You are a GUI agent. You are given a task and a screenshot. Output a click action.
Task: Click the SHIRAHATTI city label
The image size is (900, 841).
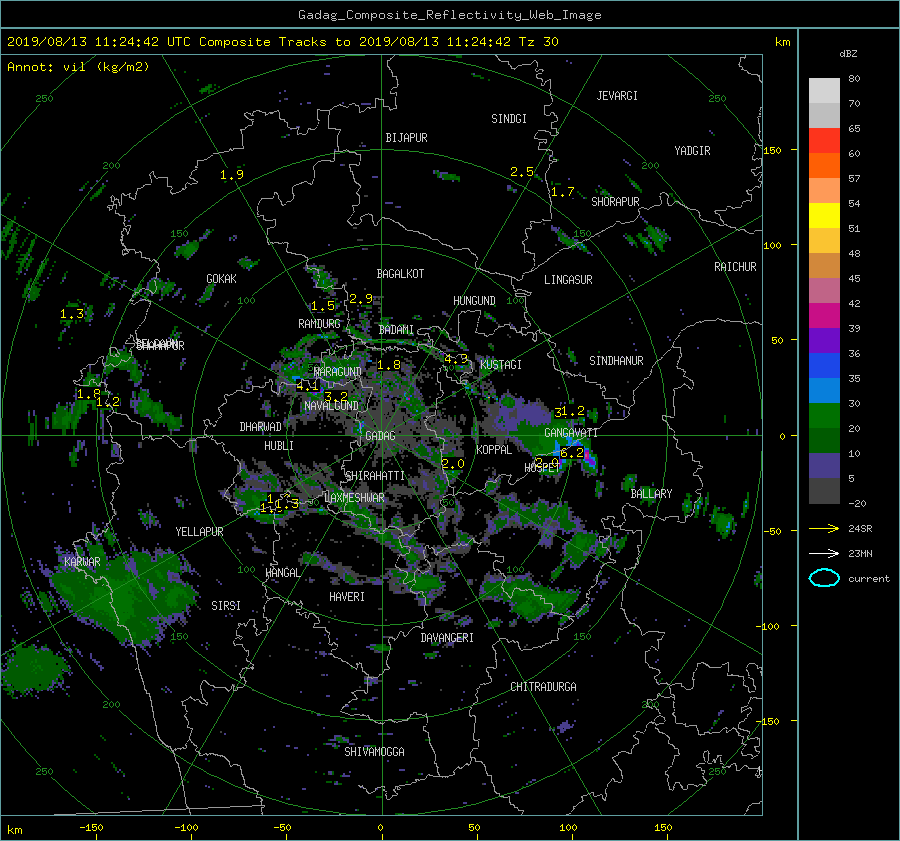click(375, 476)
